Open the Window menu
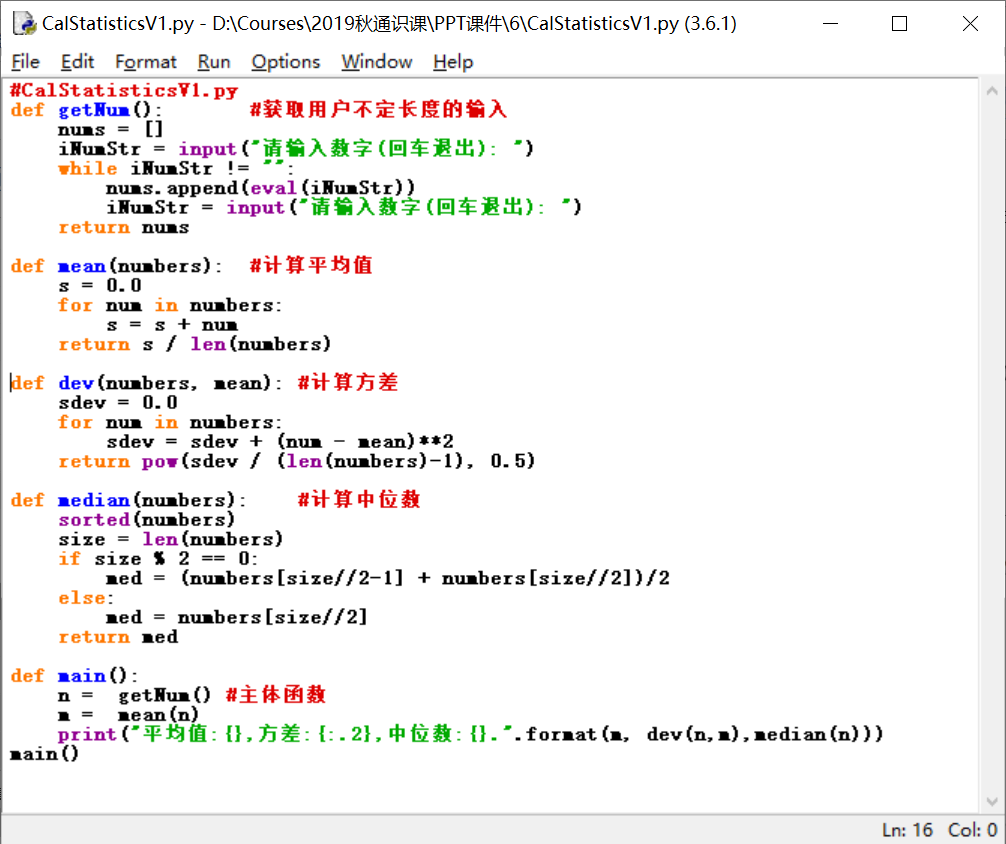The image size is (1006, 844). tap(376, 62)
